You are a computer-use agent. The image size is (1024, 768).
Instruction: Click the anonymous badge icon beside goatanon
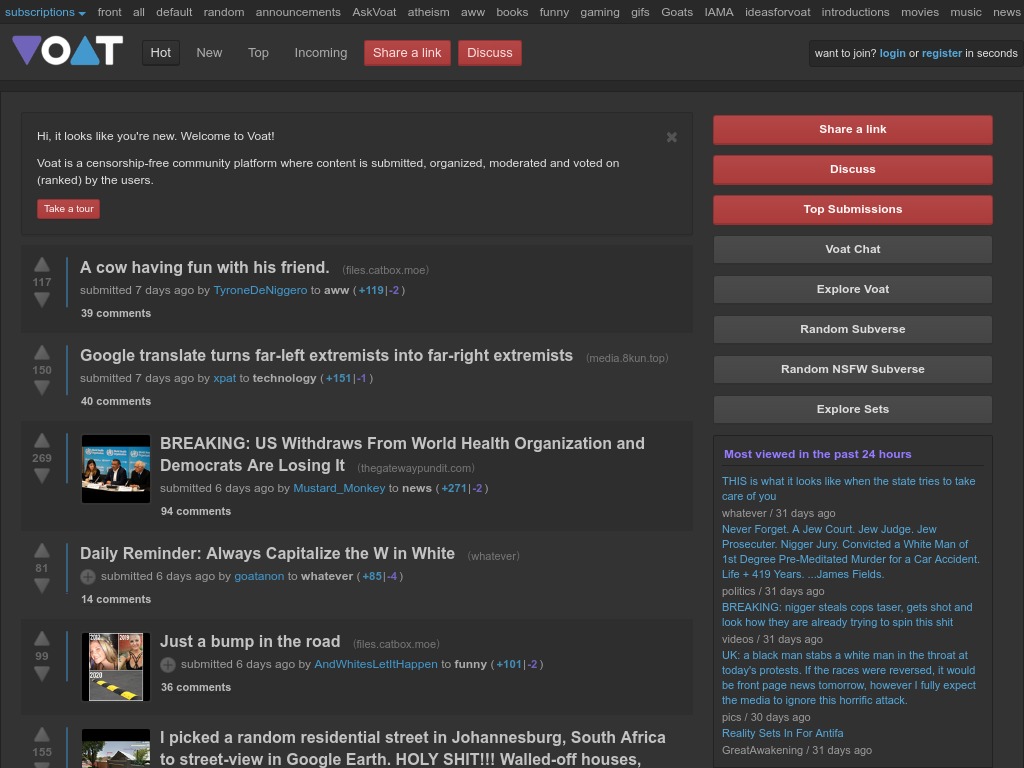(88, 576)
